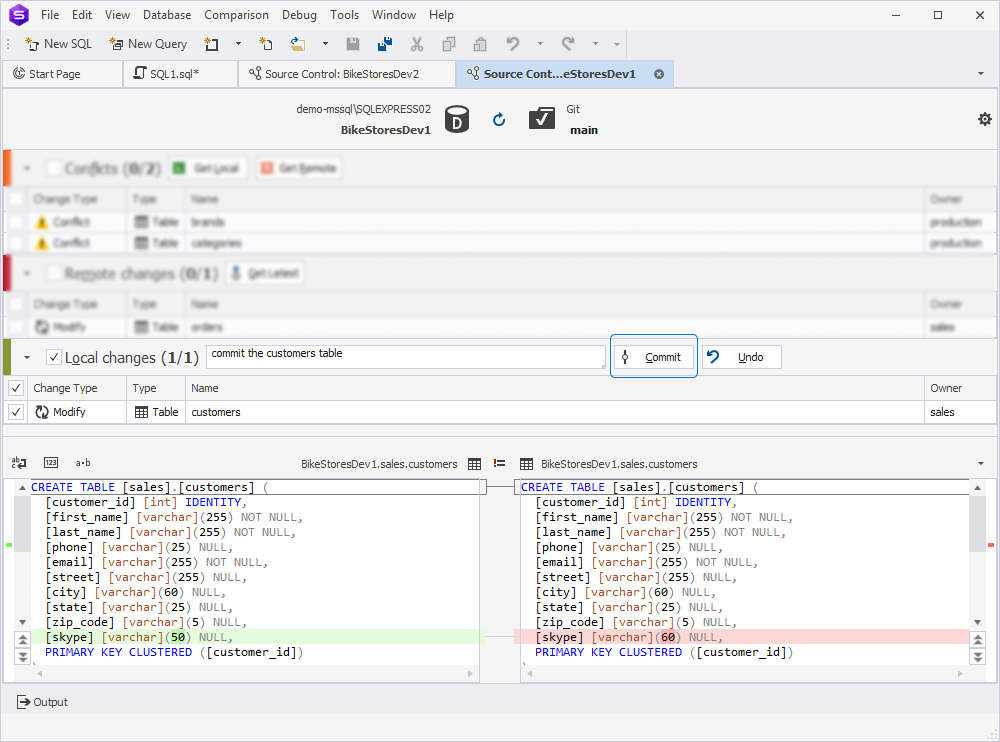Open the Comparison menu
1000x742 pixels.
(x=236, y=15)
